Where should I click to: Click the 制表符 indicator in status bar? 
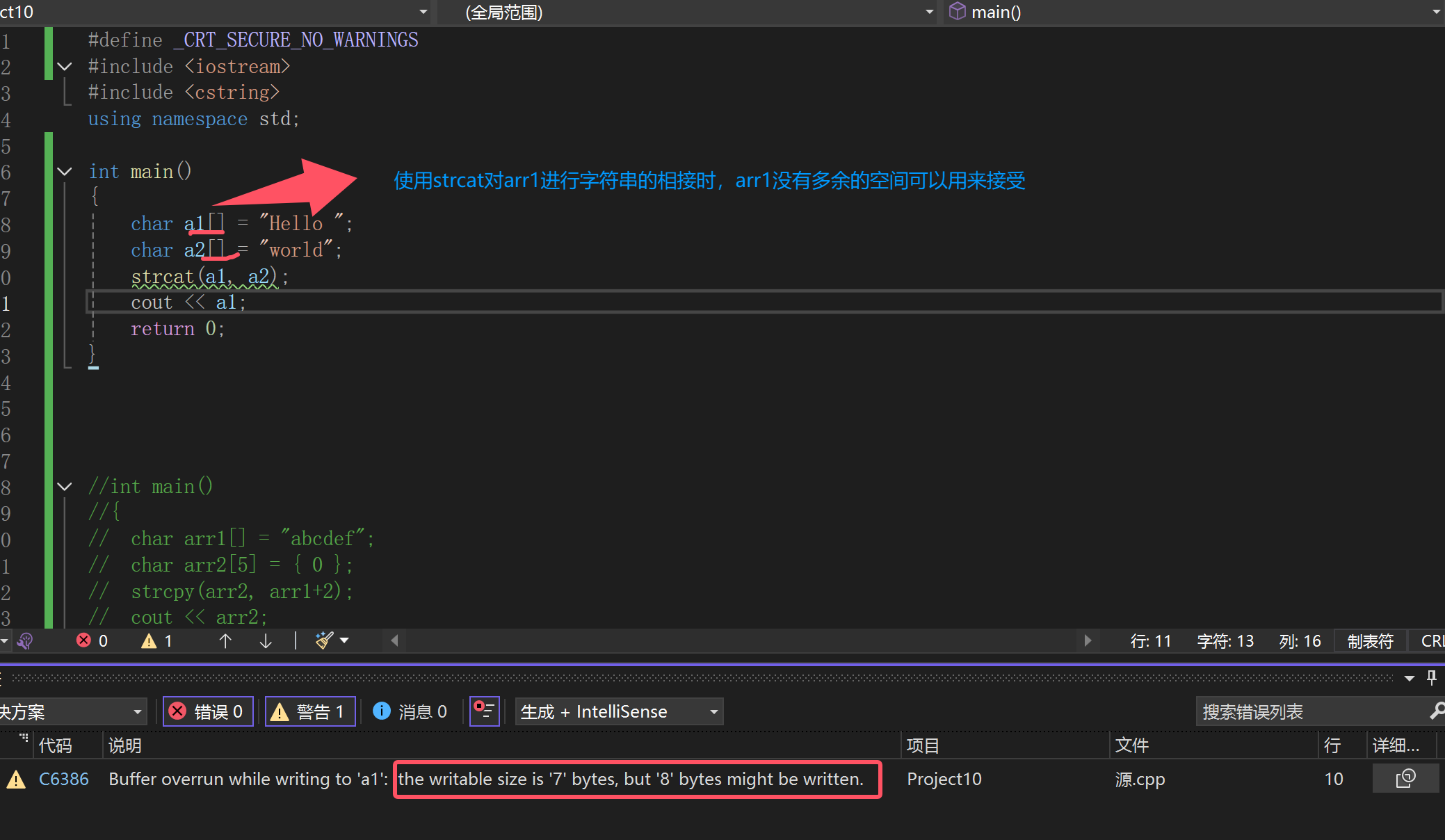(x=1369, y=640)
